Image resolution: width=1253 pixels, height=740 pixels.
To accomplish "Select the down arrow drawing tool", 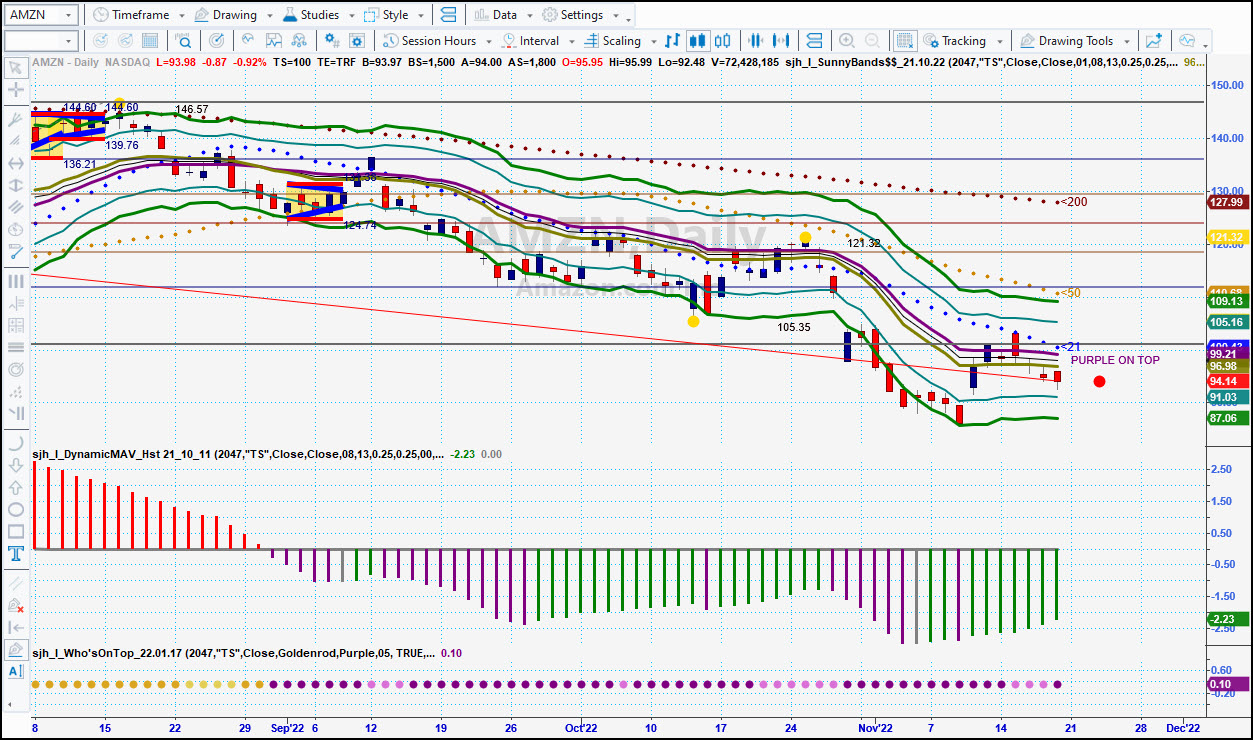I will pyautogui.click(x=16, y=465).
